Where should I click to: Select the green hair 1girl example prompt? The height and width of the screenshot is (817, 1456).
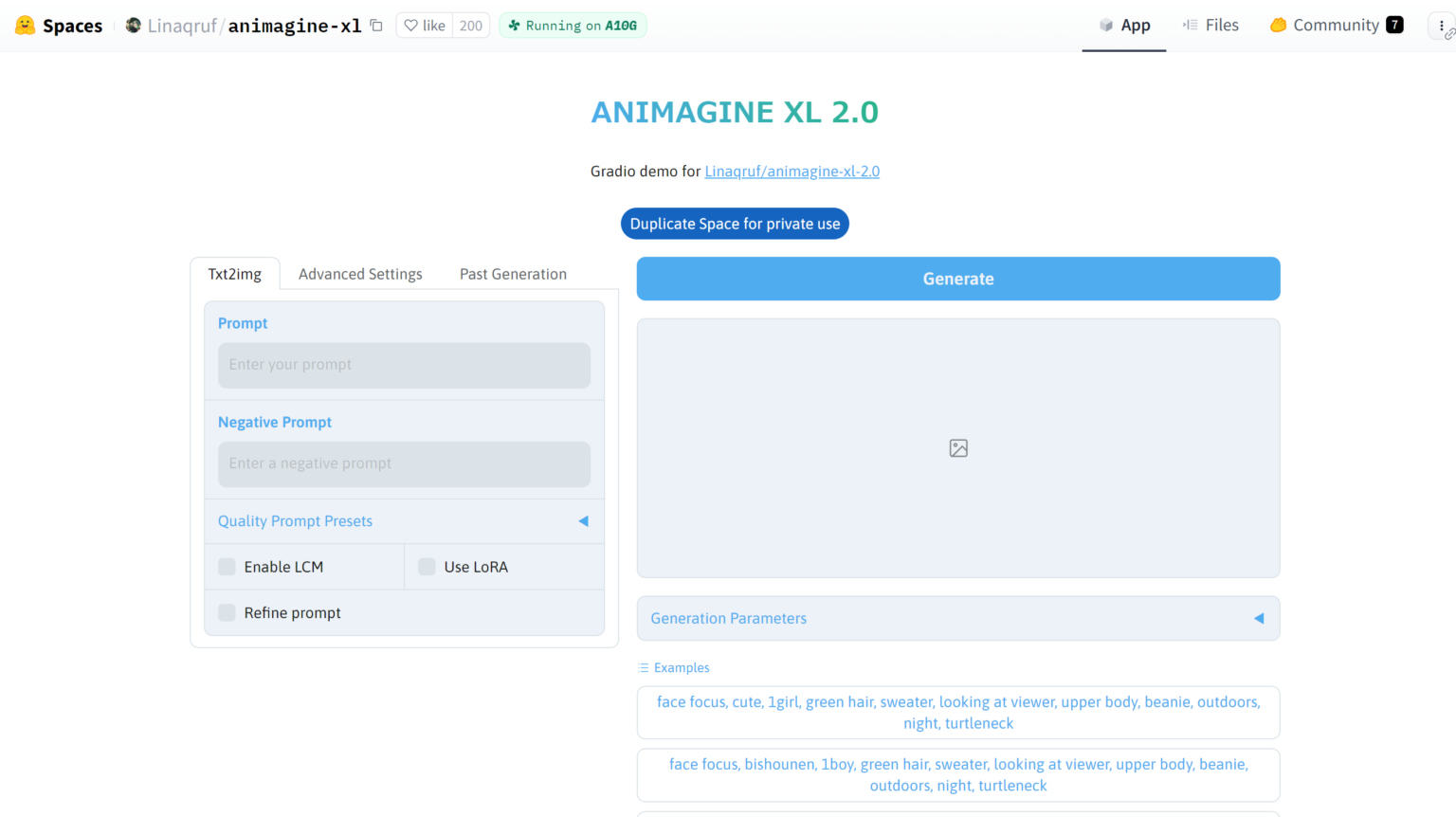click(957, 712)
